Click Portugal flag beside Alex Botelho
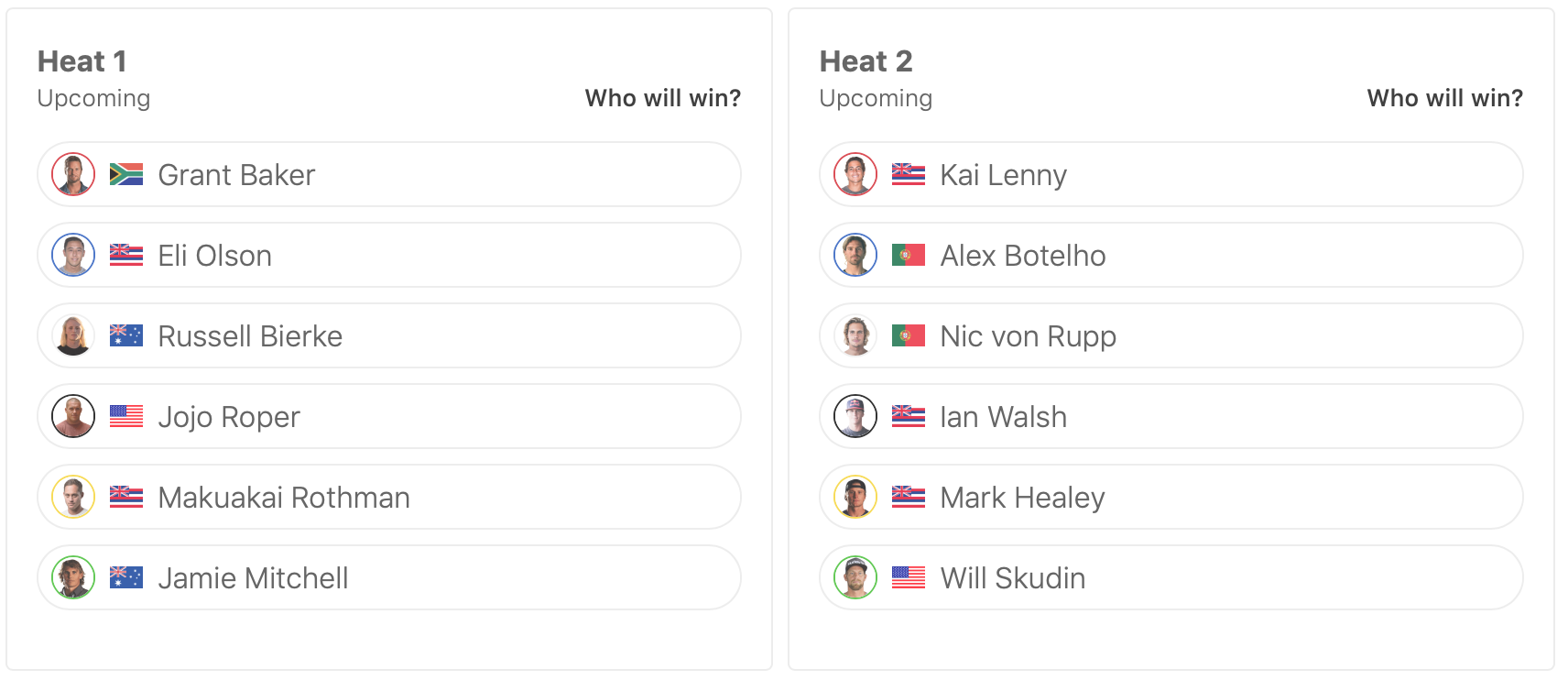 [x=909, y=256]
